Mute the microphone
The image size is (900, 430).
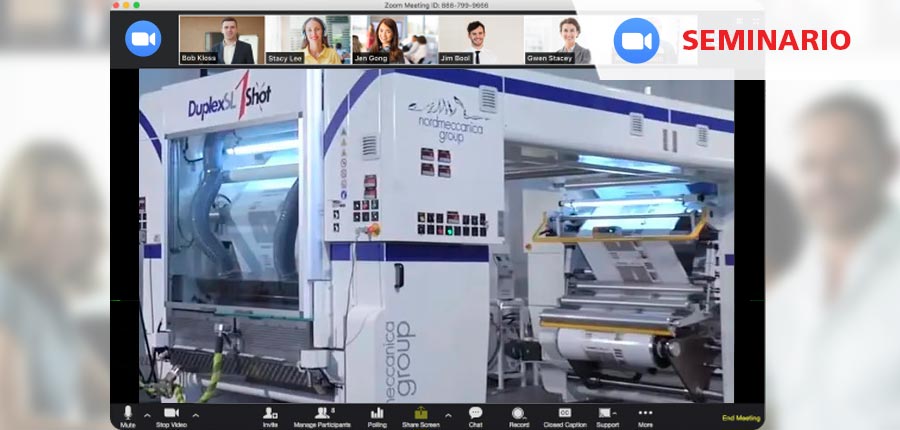[127, 414]
